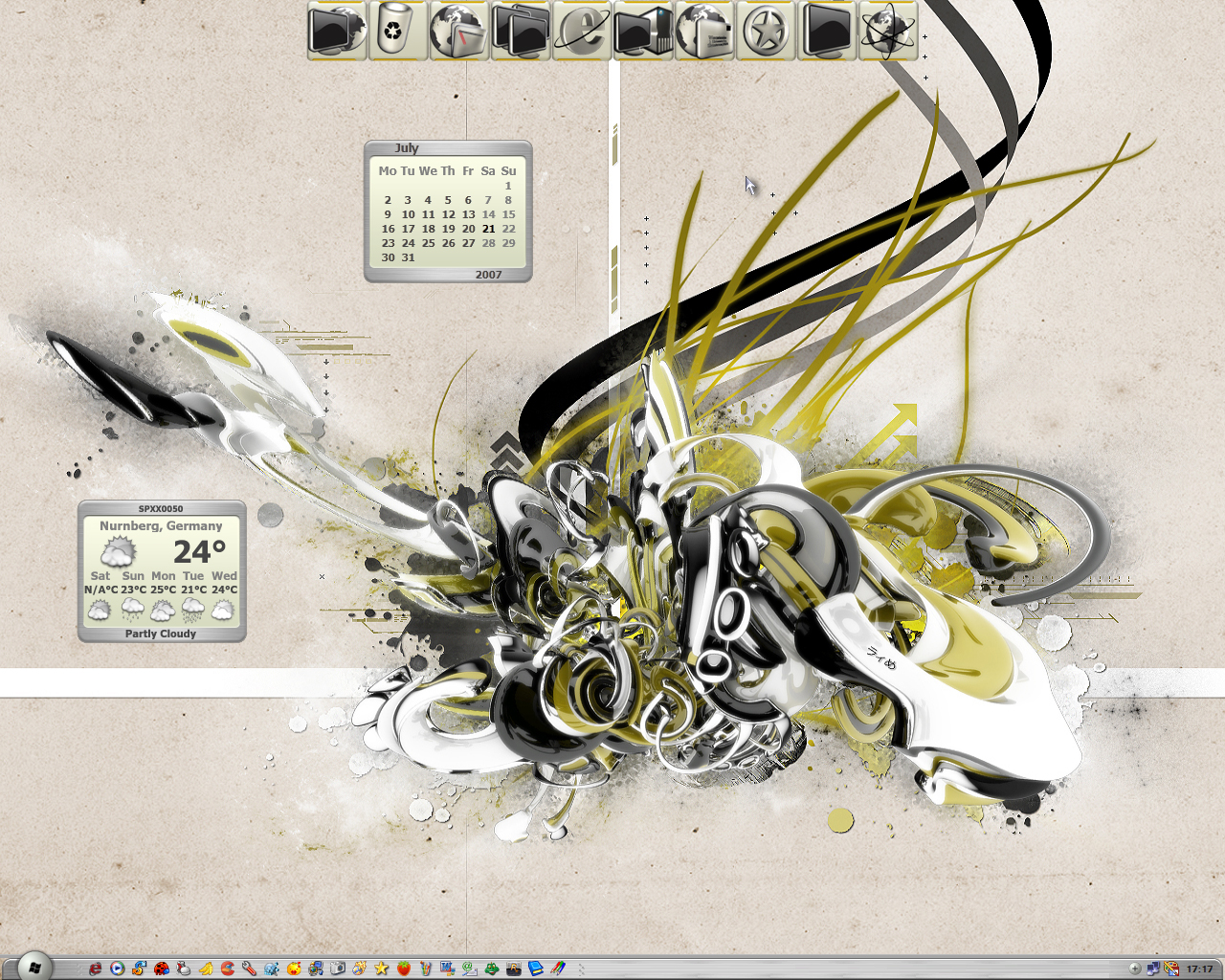Select date 1 in the calendar
Screen dimensions: 1225x980
(508, 186)
